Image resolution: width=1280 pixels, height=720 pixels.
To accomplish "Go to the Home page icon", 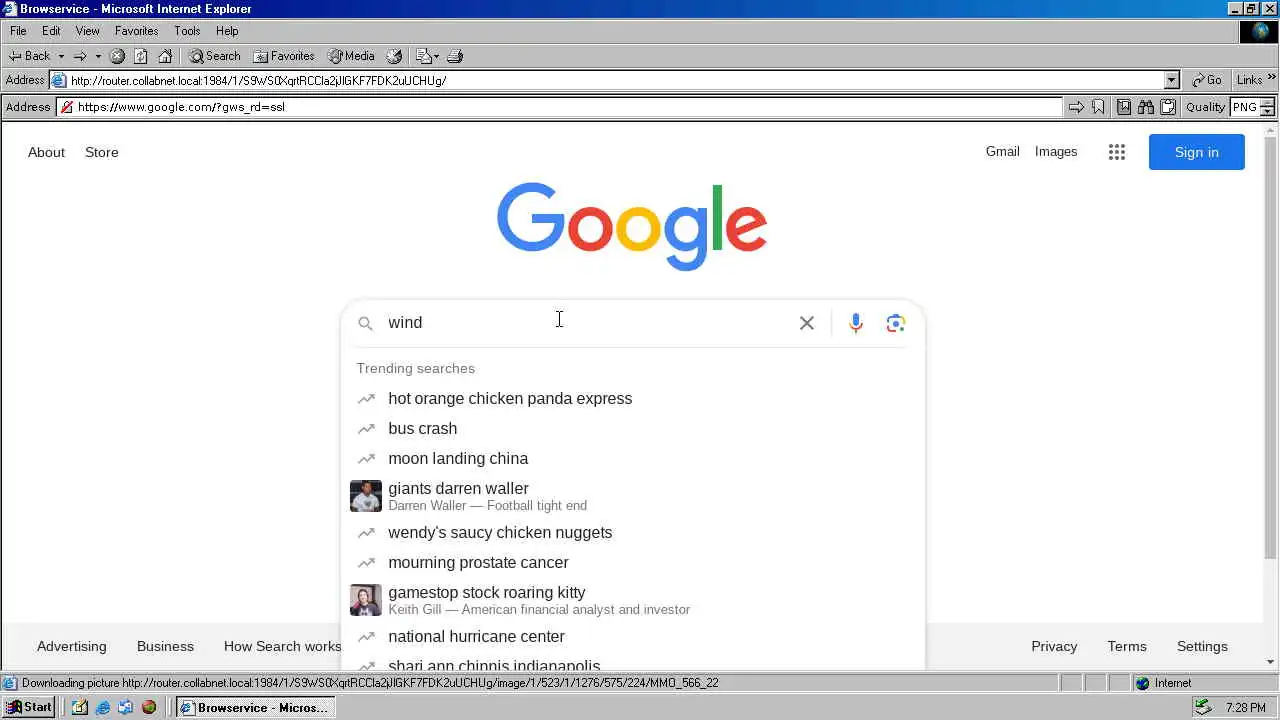I will pyautogui.click(x=165, y=56).
